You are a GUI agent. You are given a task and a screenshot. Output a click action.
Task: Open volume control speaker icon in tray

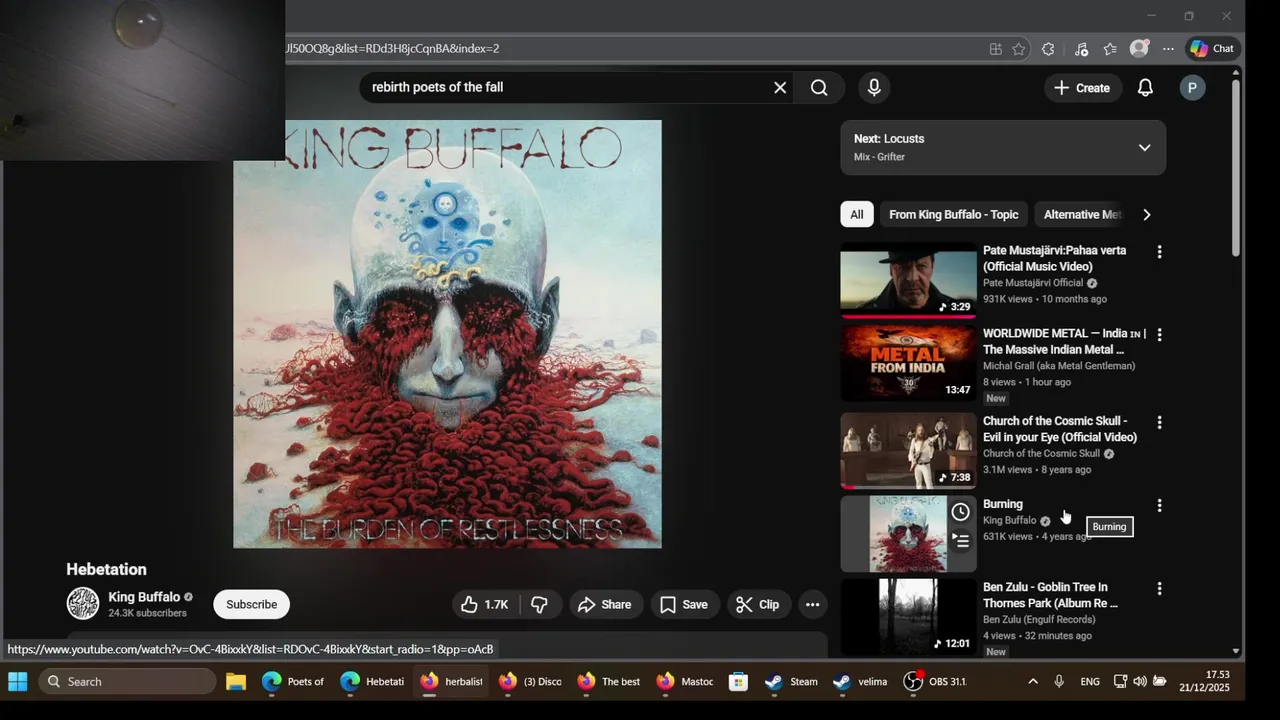click(x=1139, y=682)
